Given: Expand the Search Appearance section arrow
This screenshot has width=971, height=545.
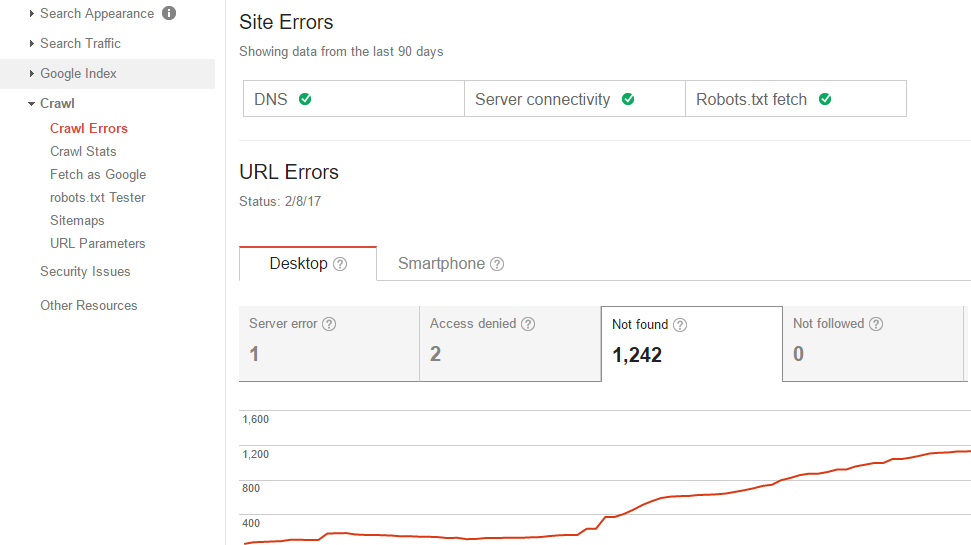Looking at the screenshot, I should (x=32, y=14).
